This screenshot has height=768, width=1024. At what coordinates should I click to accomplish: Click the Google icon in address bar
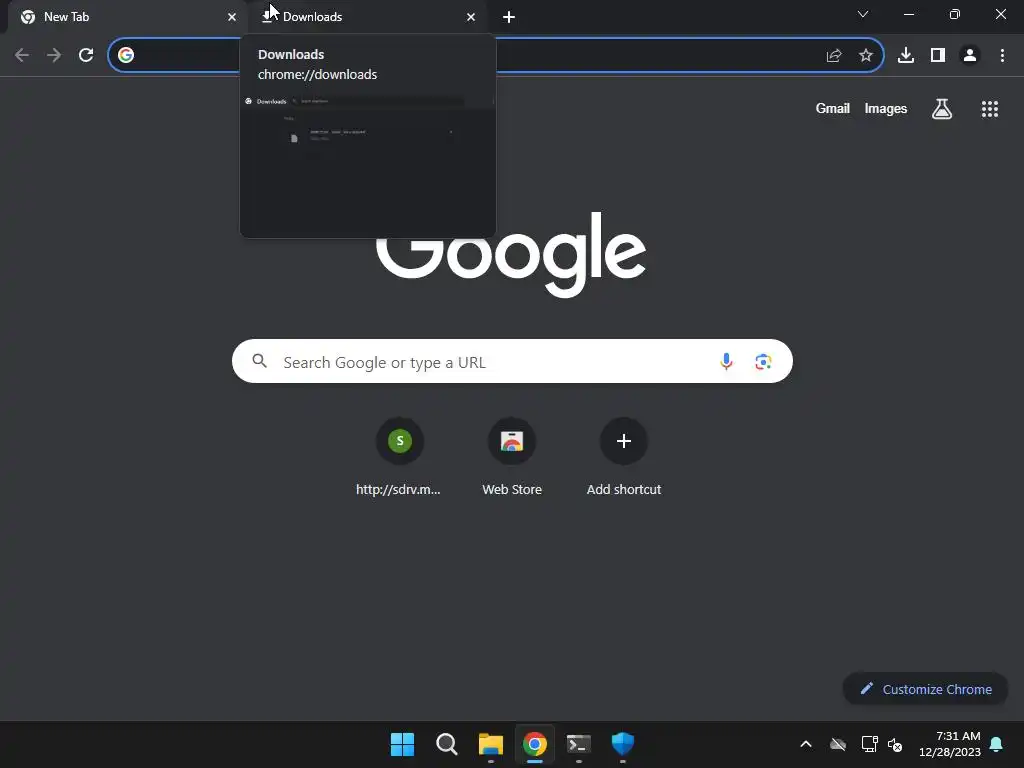pyautogui.click(x=126, y=55)
